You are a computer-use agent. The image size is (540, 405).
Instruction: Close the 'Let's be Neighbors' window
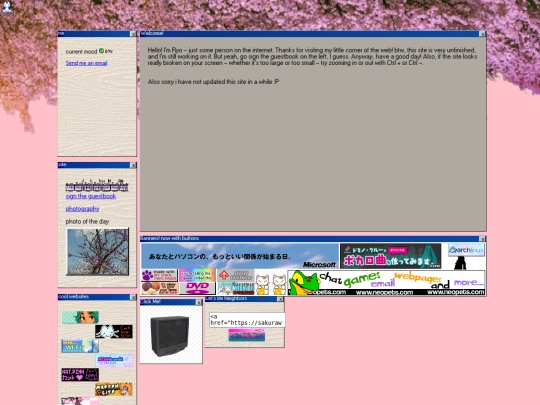pyautogui.click(x=281, y=299)
